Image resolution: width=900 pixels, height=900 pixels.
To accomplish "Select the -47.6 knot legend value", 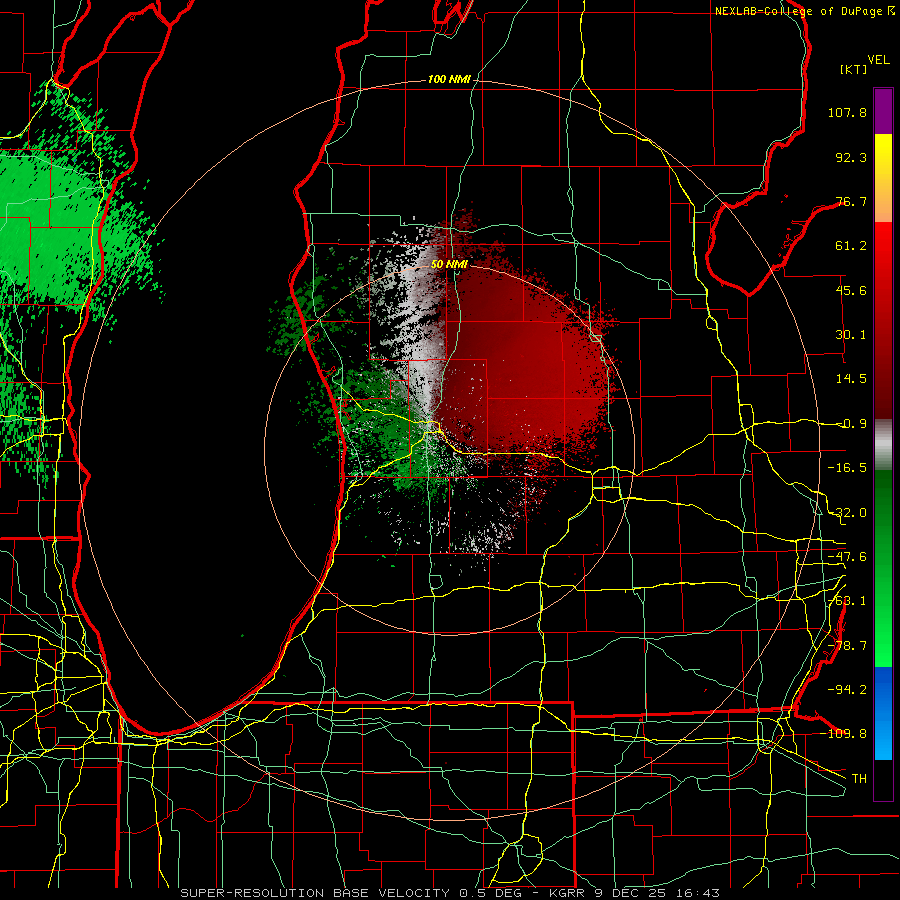I will (x=847, y=557).
